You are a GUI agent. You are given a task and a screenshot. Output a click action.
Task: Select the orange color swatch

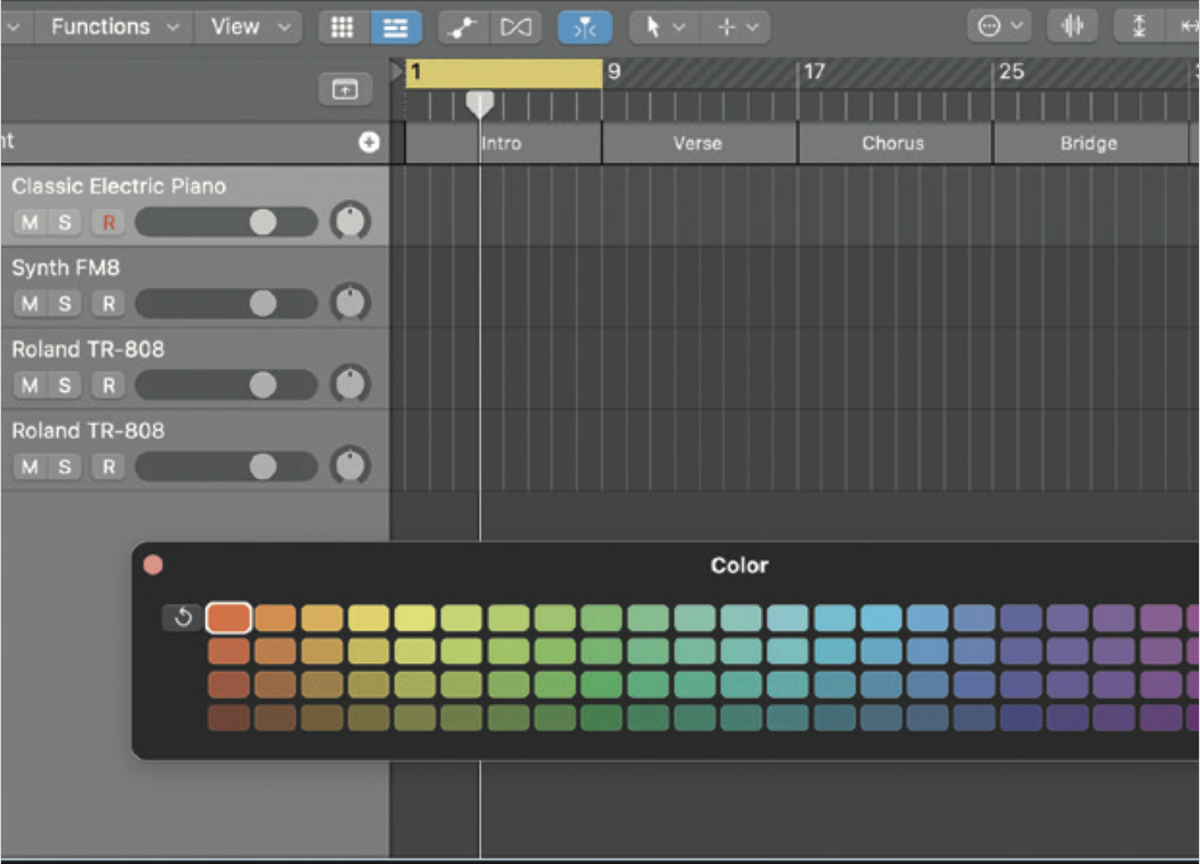[x=229, y=617]
